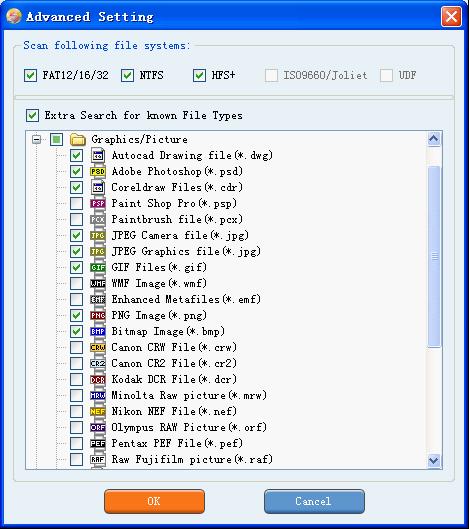Click the PSD icon for Adobe Photoshop
The image size is (469, 529).
click(x=98, y=171)
